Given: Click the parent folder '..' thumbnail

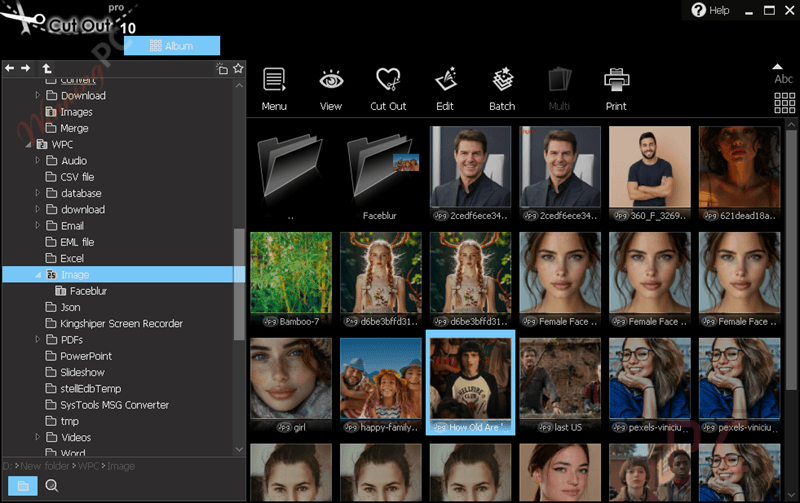Looking at the screenshot, I should pos(290,173).
